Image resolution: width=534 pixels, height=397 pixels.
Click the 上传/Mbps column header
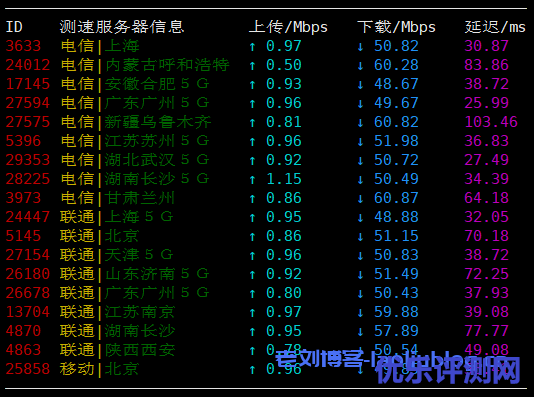pos(288,27)
